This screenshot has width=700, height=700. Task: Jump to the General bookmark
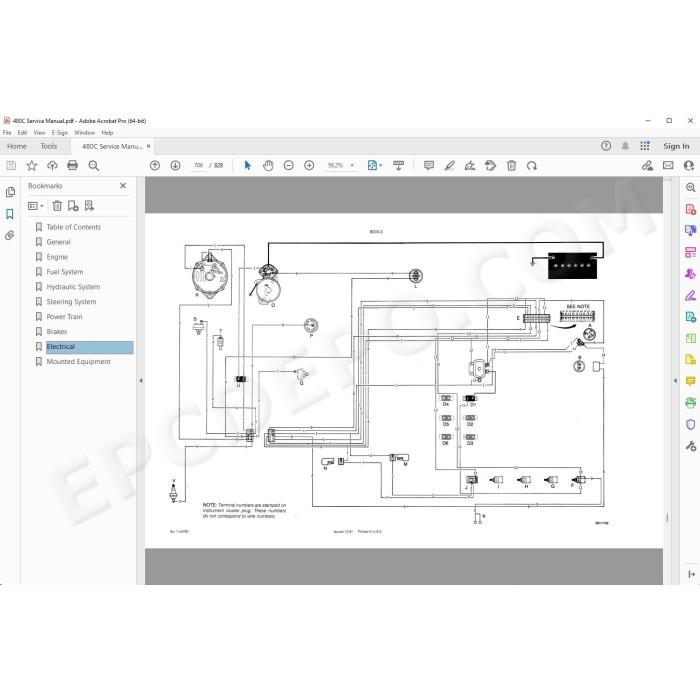[x=58, y=242]
